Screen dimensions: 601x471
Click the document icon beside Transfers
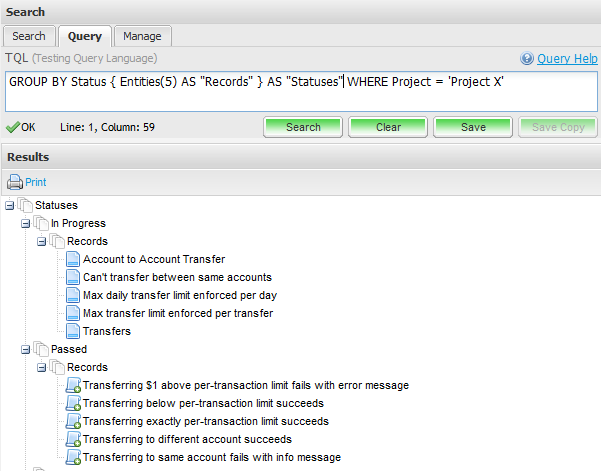[x=72, y=331]
